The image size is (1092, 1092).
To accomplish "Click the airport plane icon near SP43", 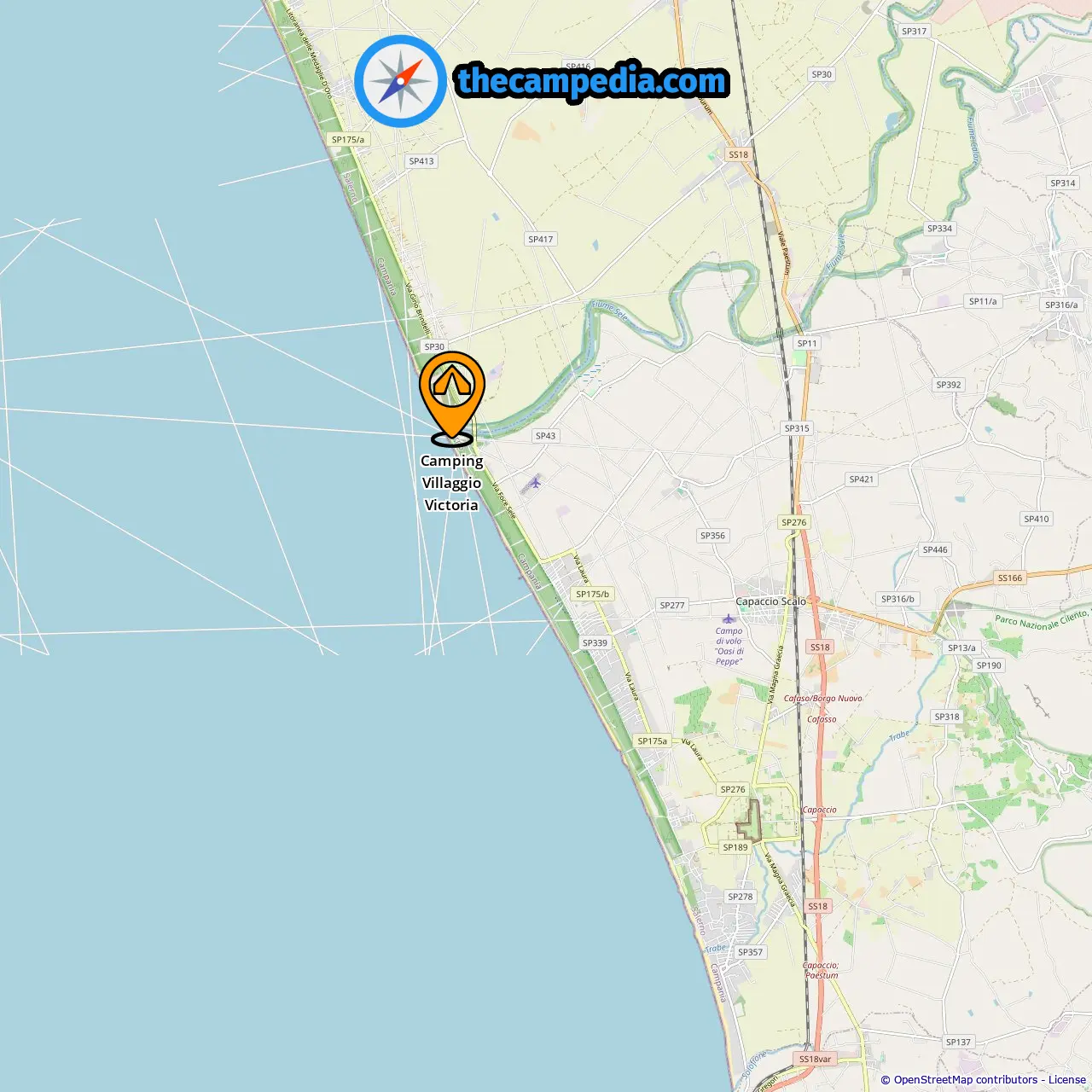I will pyautogui.click(x=535, y=483).
